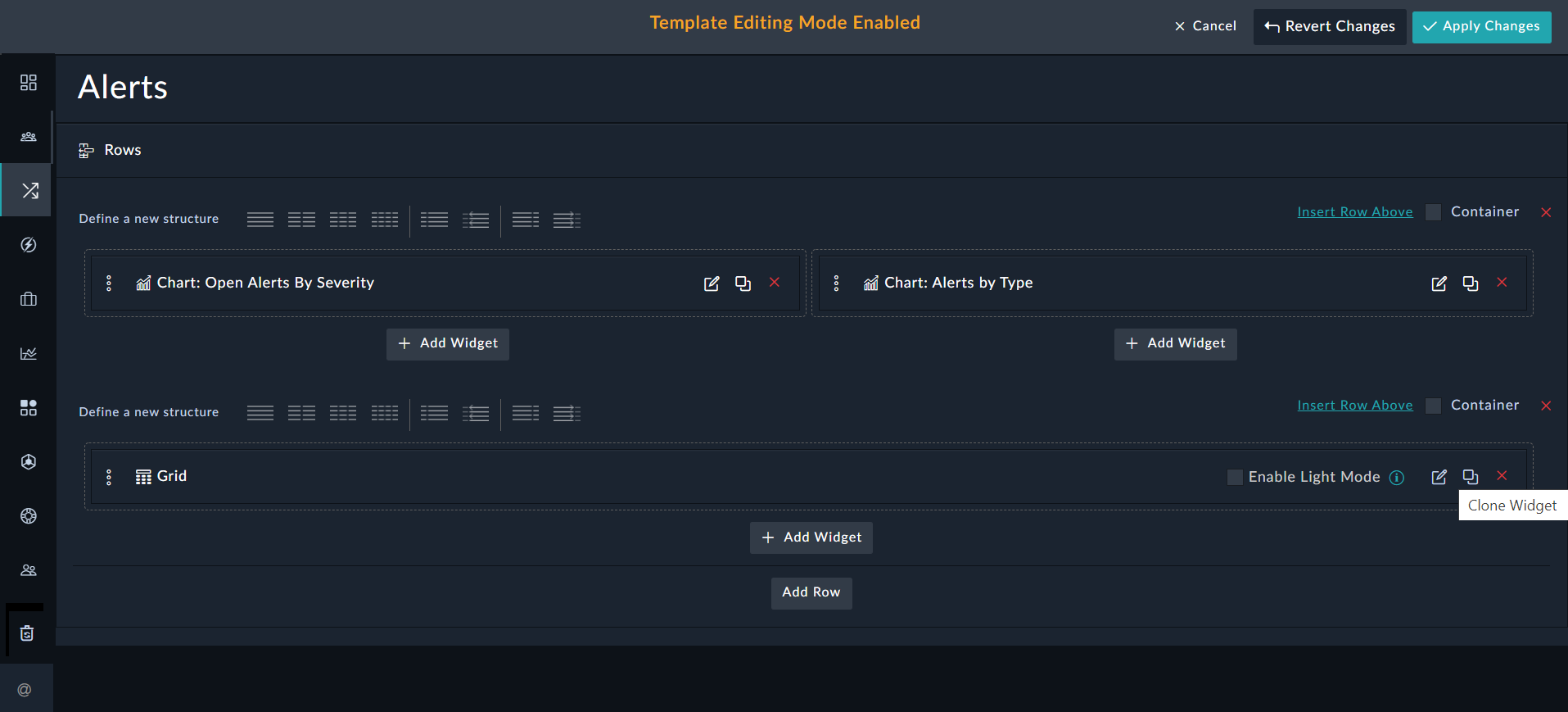Open the globe icon in the sidebar

28,515
